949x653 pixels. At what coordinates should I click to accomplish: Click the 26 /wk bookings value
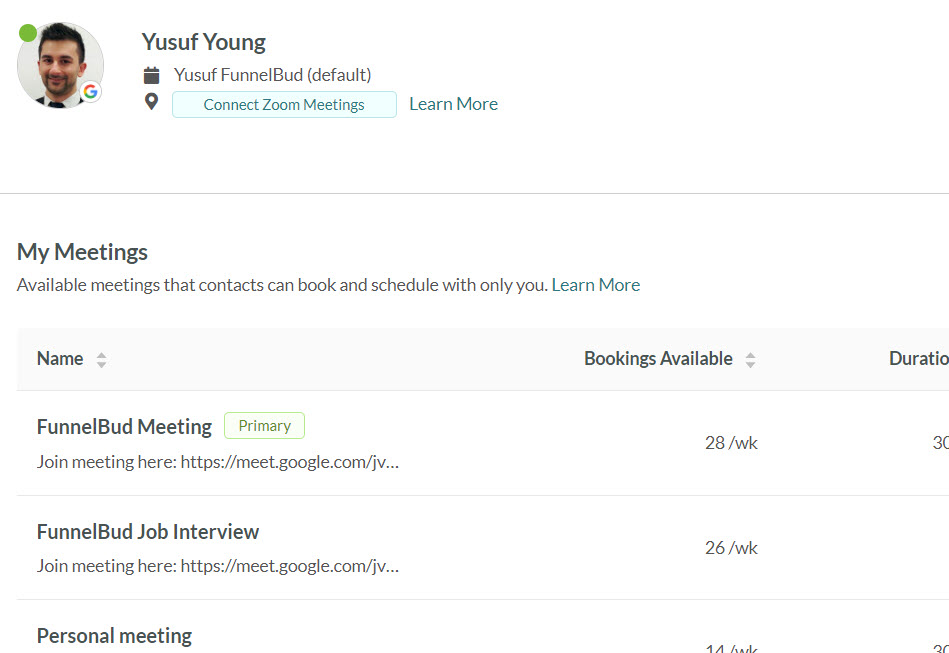click(x=731, y=548)
